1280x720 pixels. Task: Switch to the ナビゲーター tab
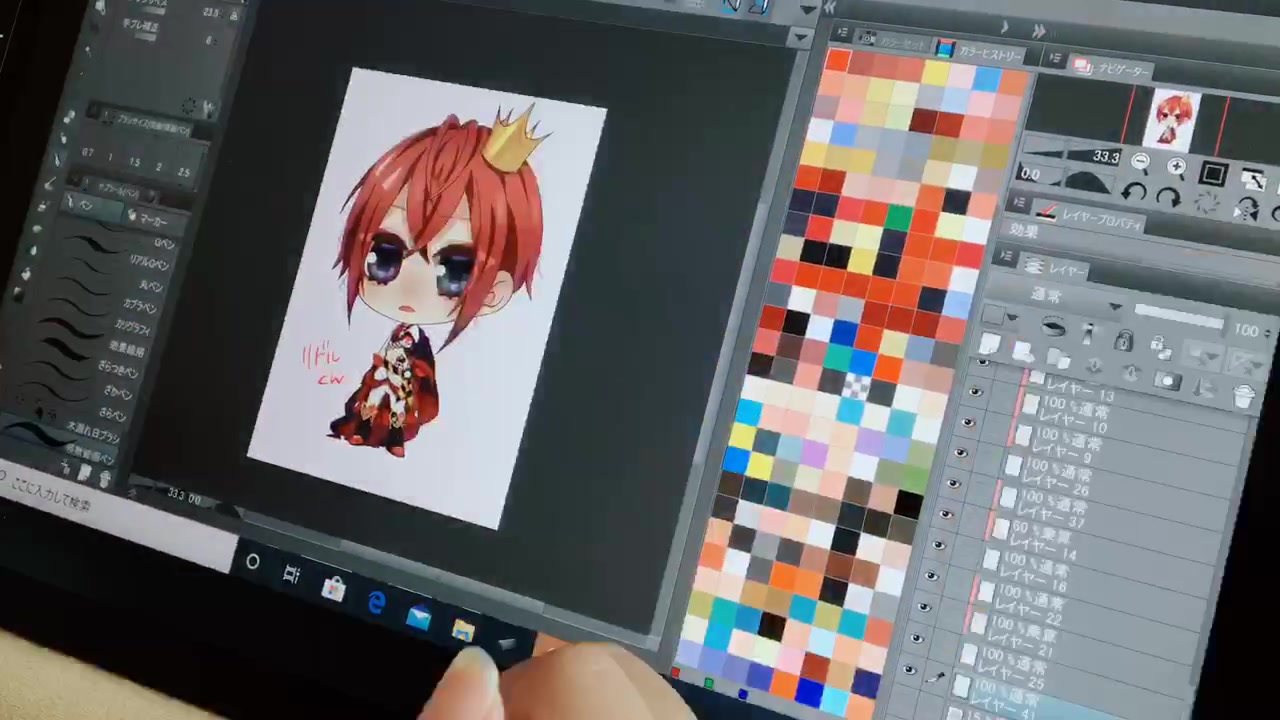(1109, 69)
